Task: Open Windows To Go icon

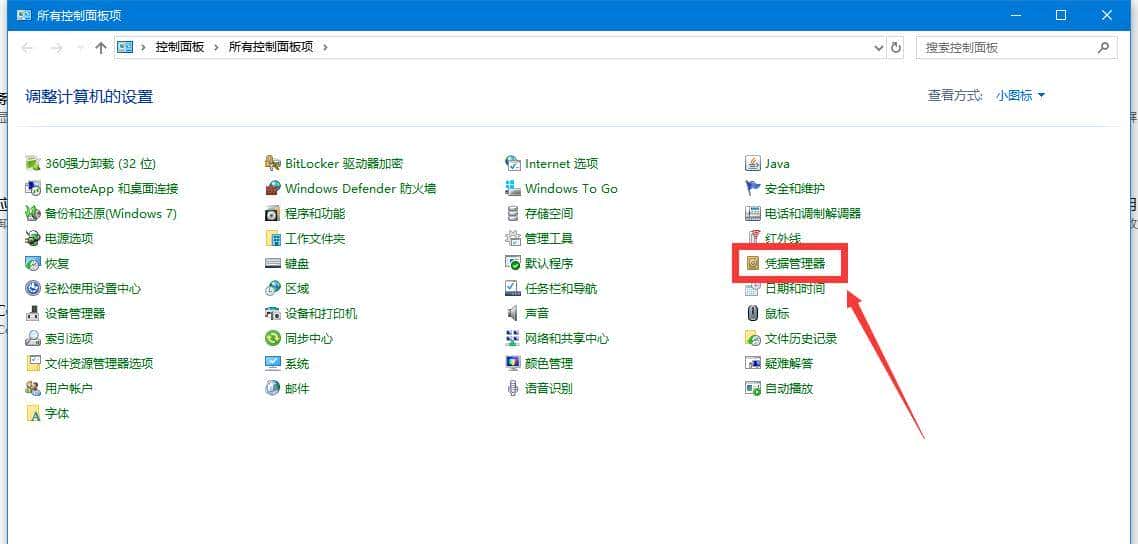Action: 513,189
